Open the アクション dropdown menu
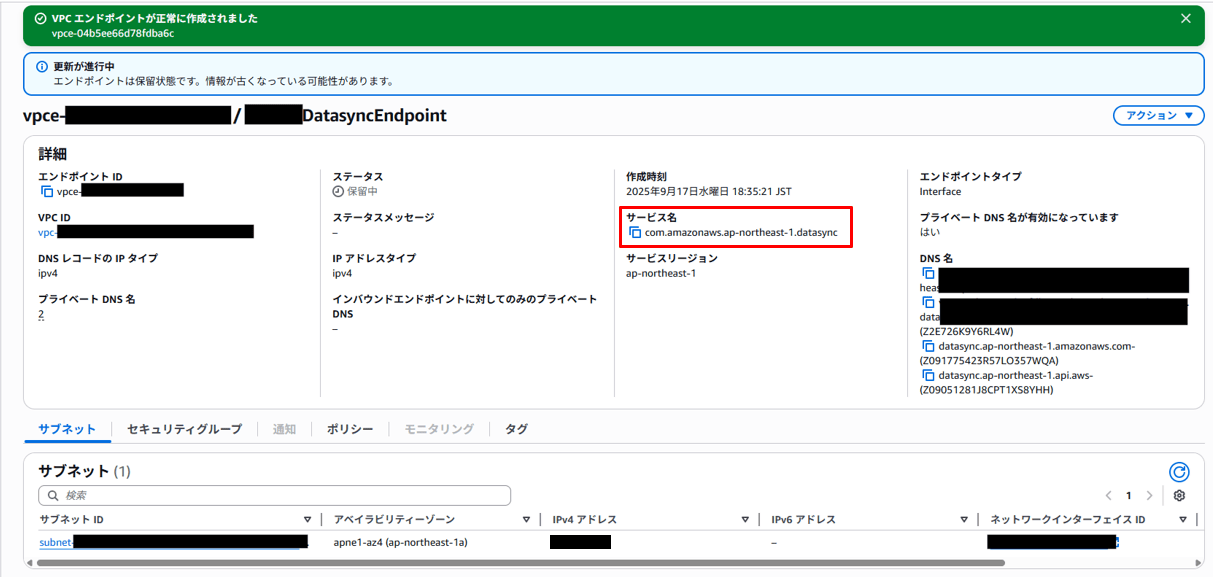1213x577 pixels. click(x=1158, y=116)
